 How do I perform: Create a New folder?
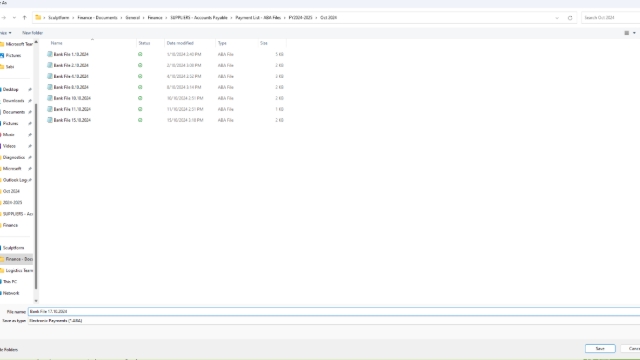(x=33, y=33)
